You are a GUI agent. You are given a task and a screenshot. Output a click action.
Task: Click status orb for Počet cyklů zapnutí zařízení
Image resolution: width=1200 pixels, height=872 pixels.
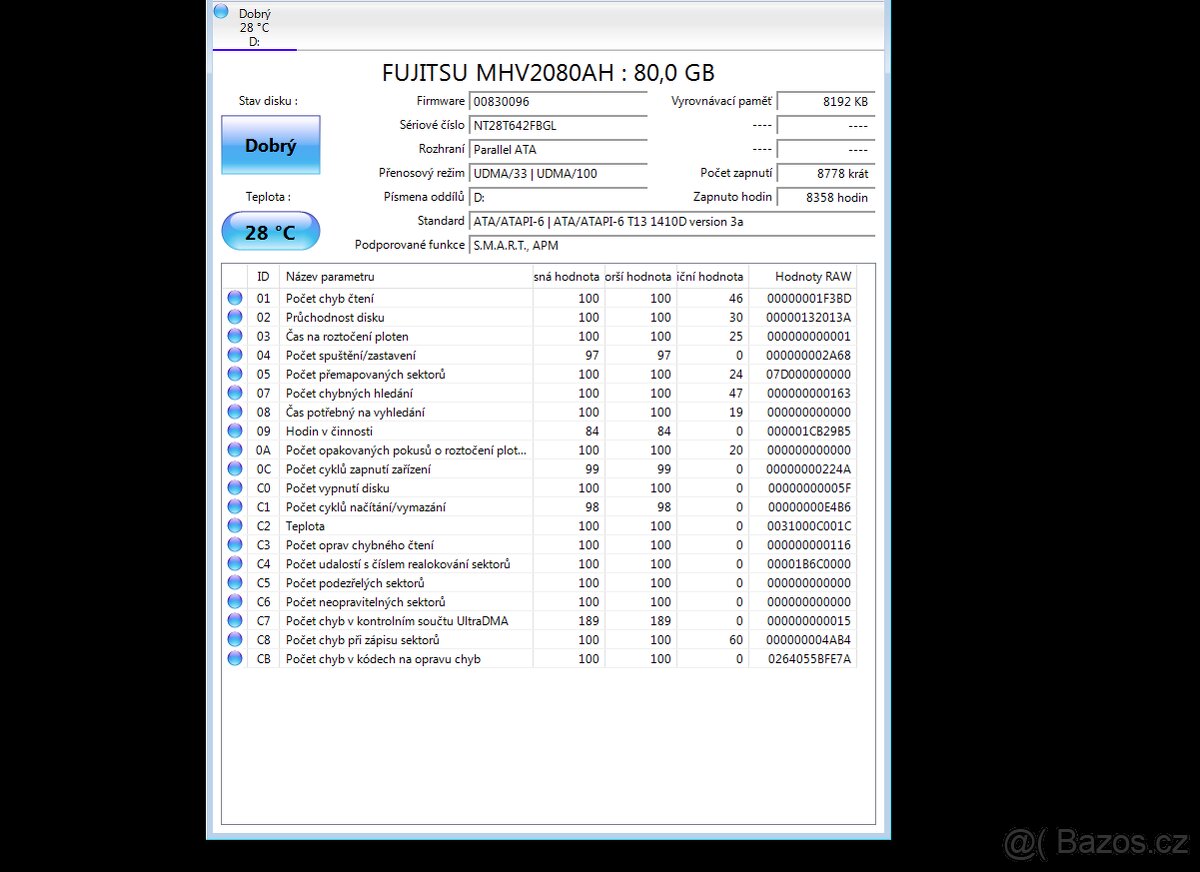tap(235, 469)
